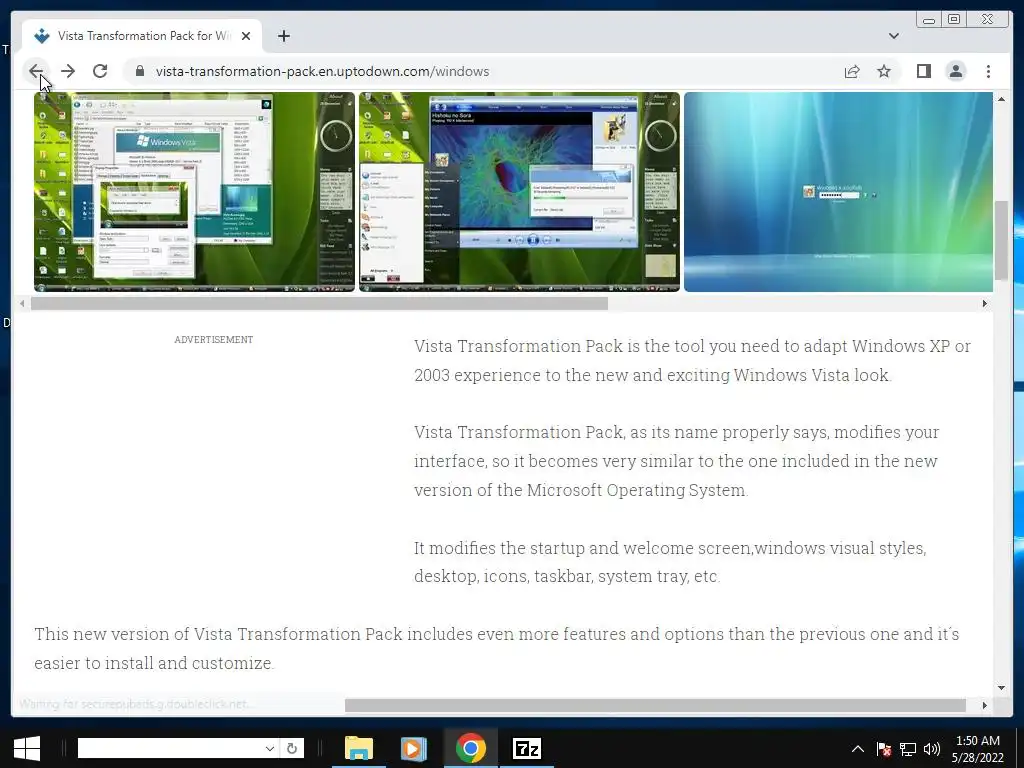Open 7-Zip from the taskbar

click(526, 748)
